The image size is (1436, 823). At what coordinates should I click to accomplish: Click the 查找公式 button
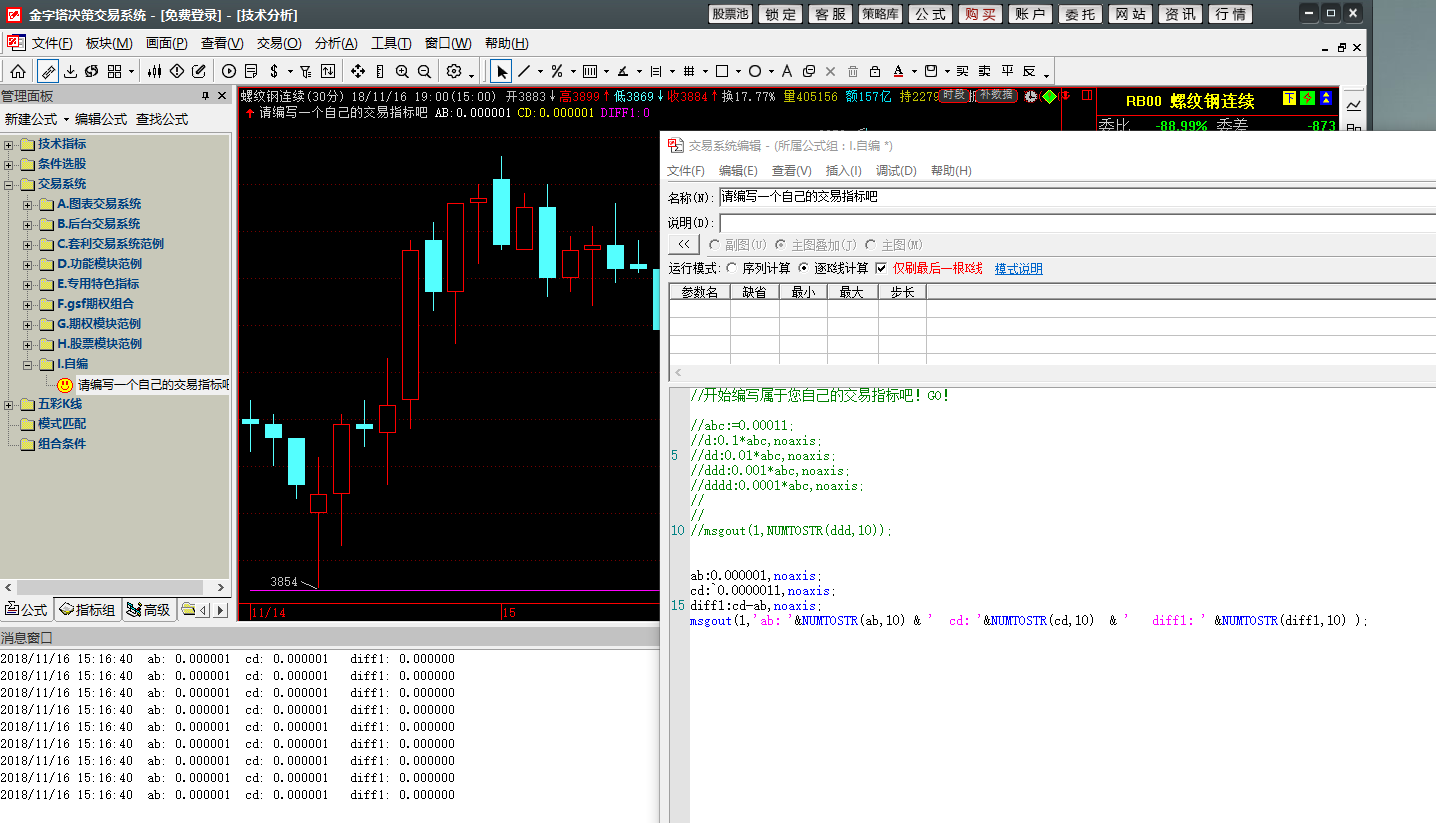coord(162,119)
